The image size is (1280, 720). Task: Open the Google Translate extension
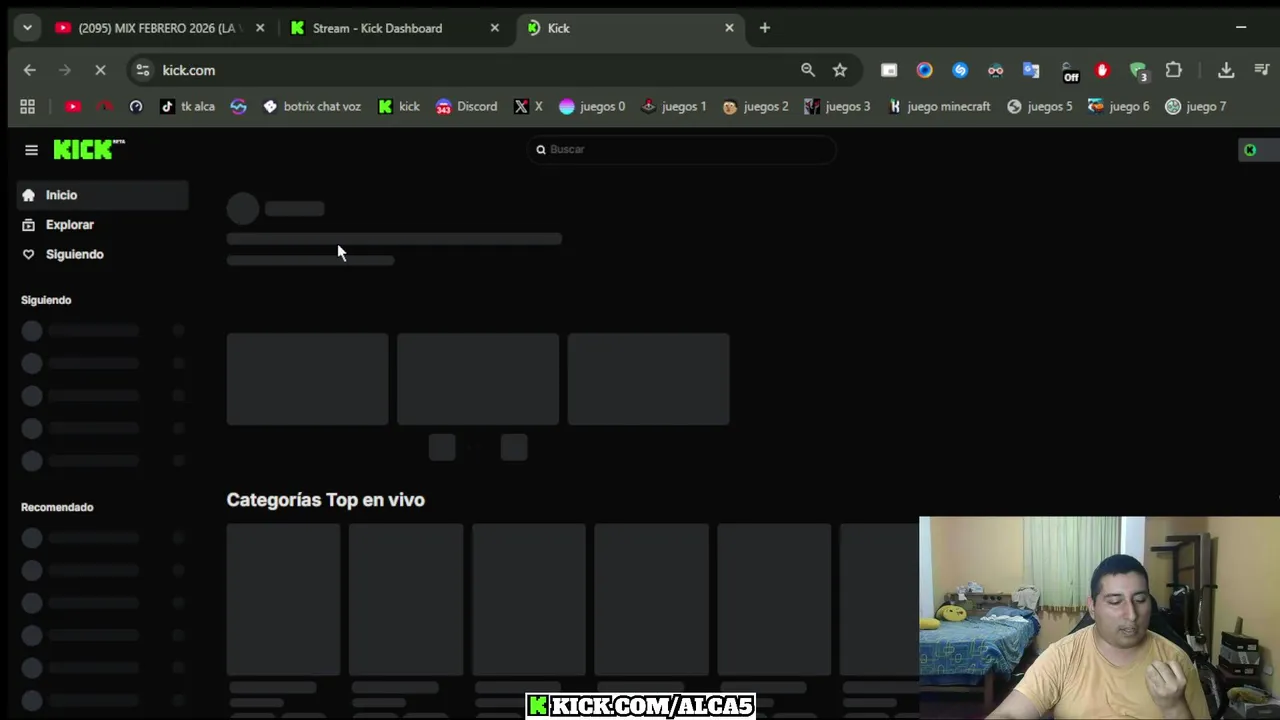pyautogui.click(x=1031, y=70)
